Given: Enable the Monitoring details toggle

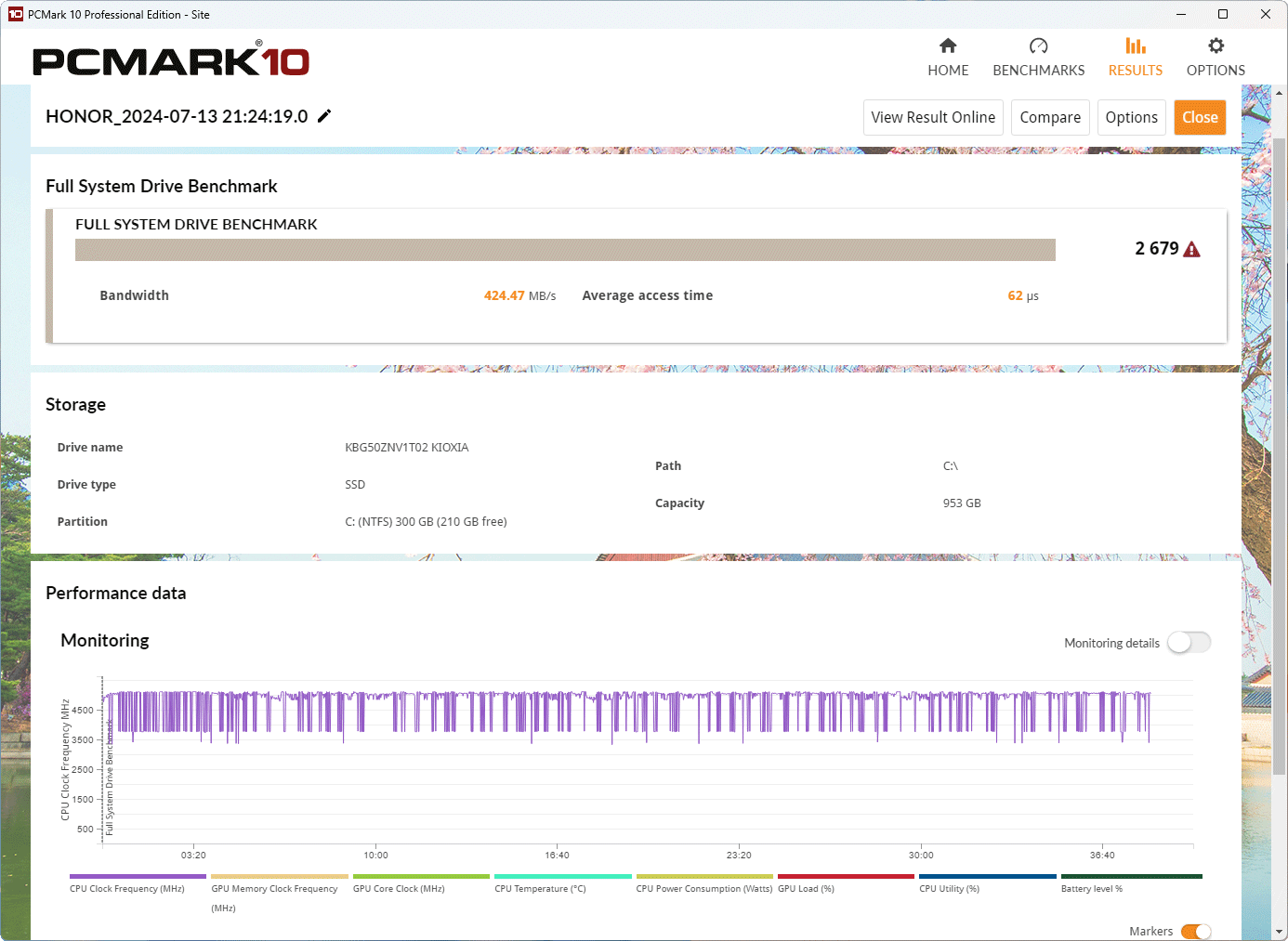Looking at the screenshot, I should [x=1189, y=643].
